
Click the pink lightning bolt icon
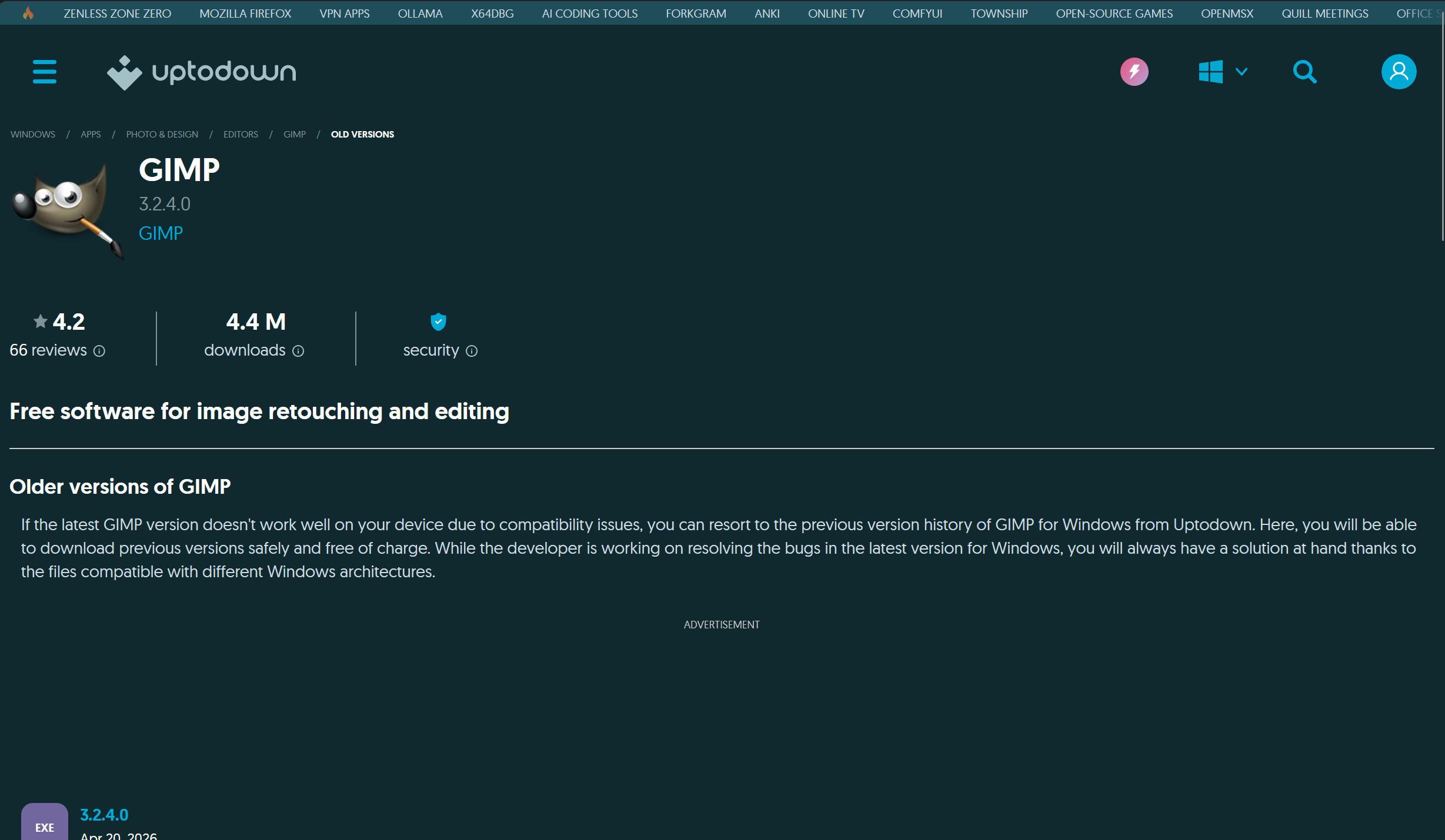[1134, 72]
